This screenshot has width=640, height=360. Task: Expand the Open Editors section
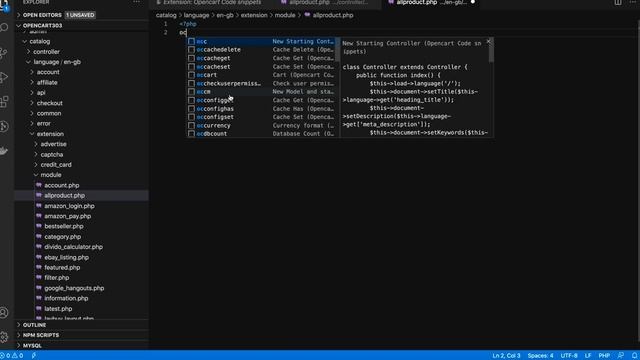42,15
